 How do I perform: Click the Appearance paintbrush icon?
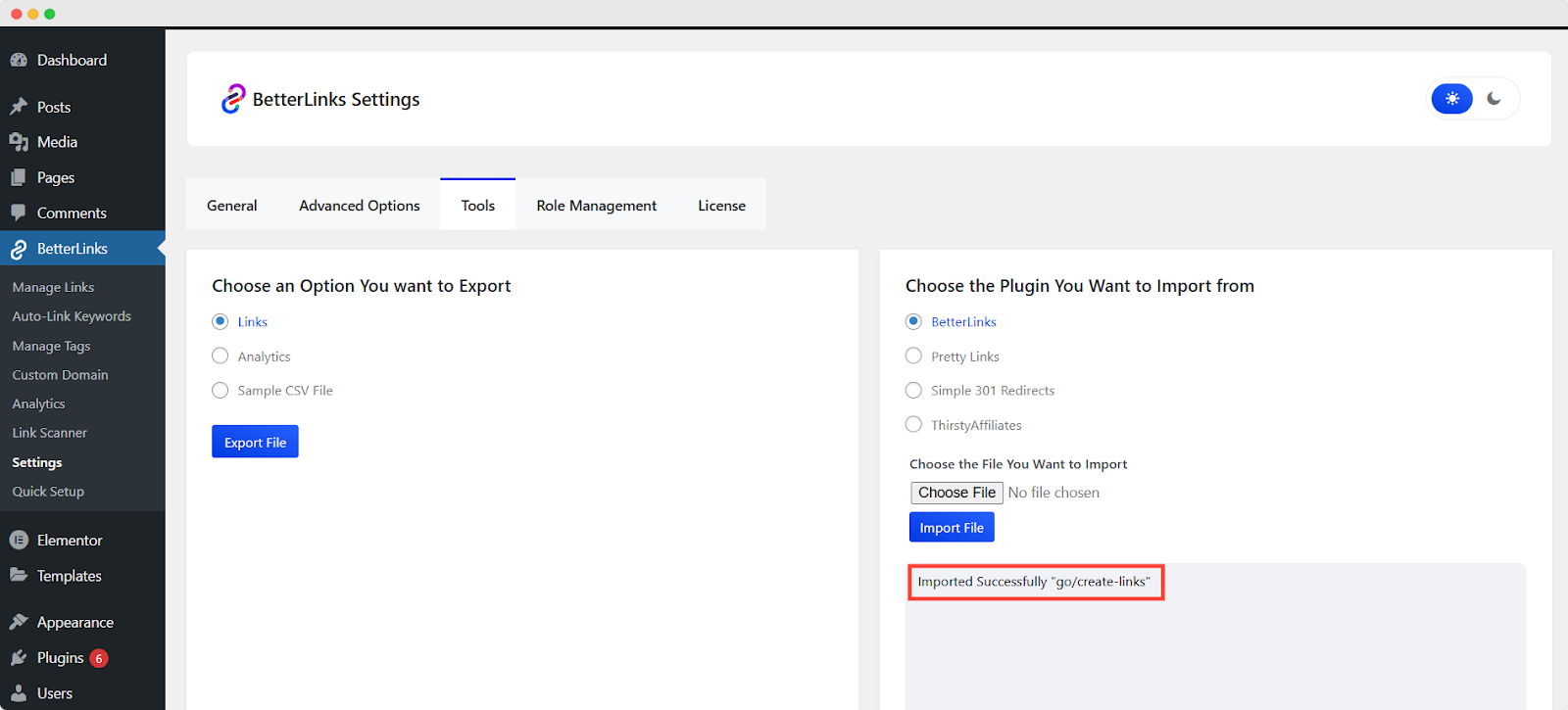point(19,623)
